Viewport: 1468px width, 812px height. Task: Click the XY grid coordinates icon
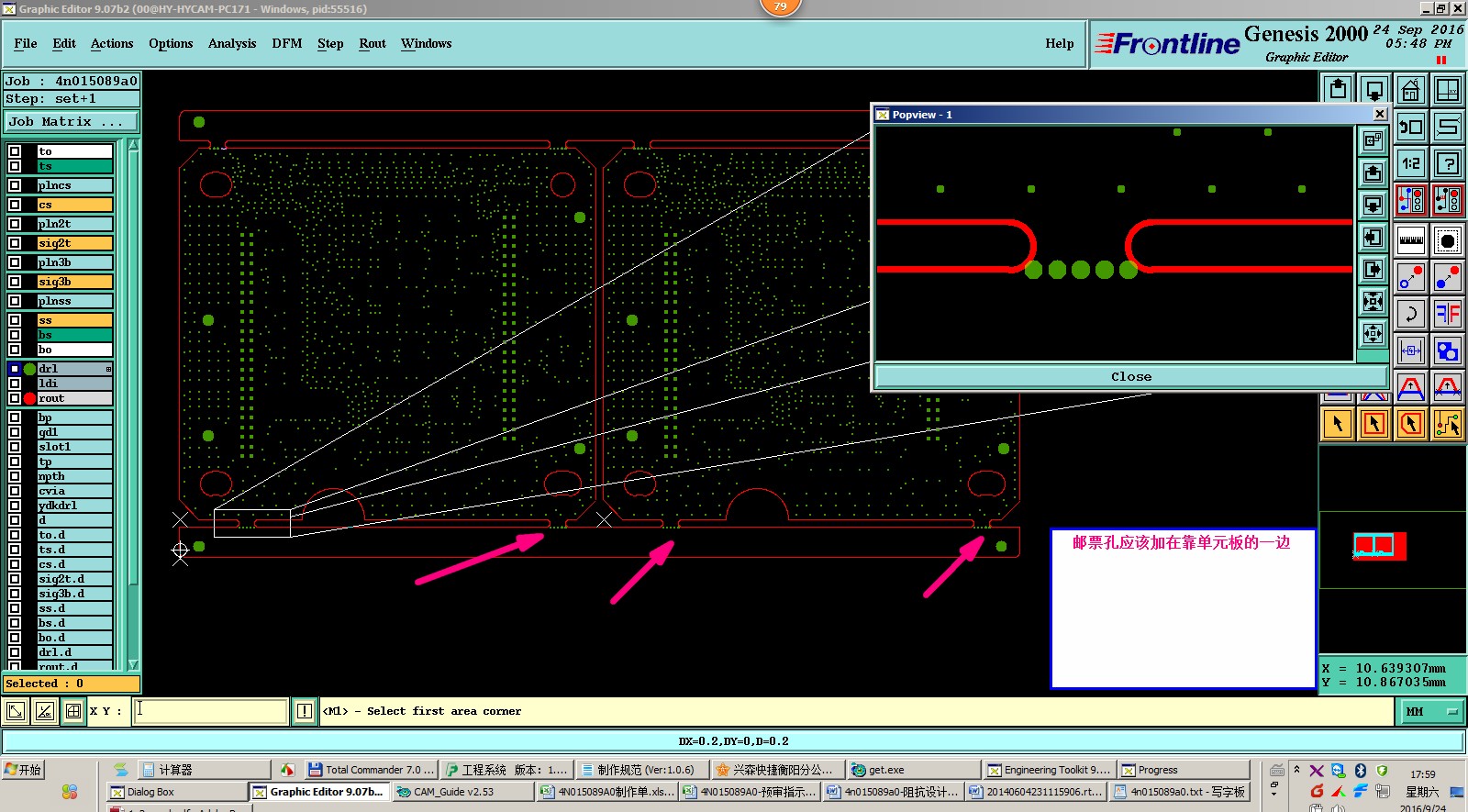coord(1448,90)
